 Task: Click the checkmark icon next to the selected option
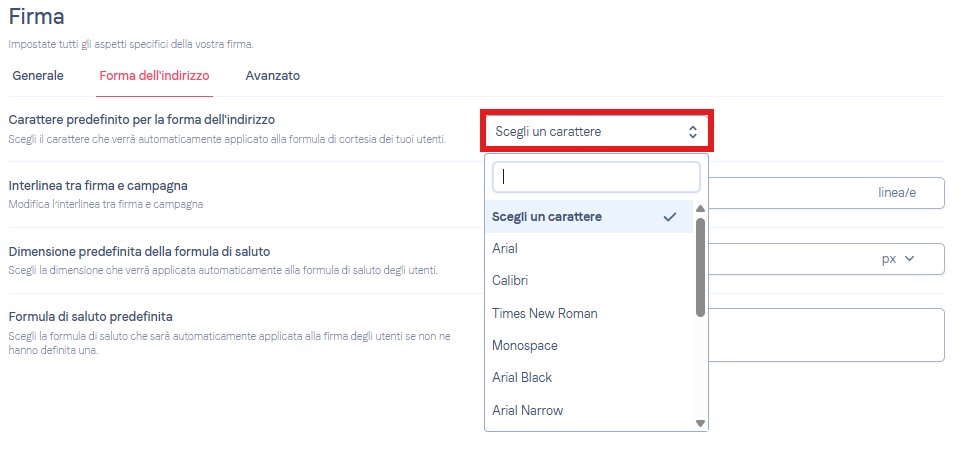coord(670,217)
